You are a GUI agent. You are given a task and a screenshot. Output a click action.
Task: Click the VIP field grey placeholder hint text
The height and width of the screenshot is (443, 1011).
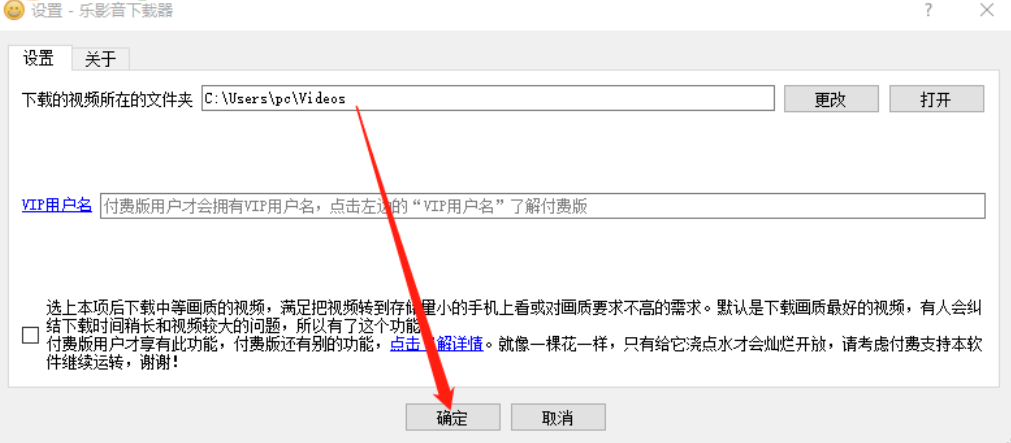pyautogui.click(x=345, y=206)
